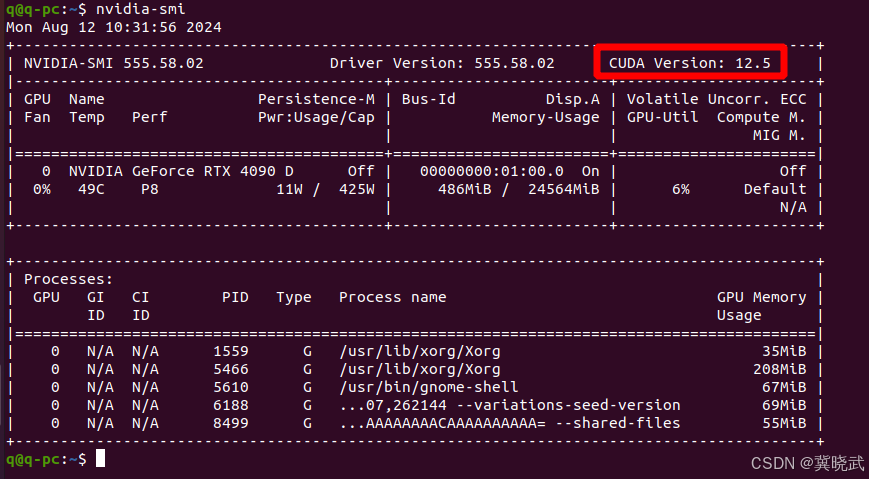869x479 pixels.
Task: Click the Process name column header
Action: click(392, 298)
